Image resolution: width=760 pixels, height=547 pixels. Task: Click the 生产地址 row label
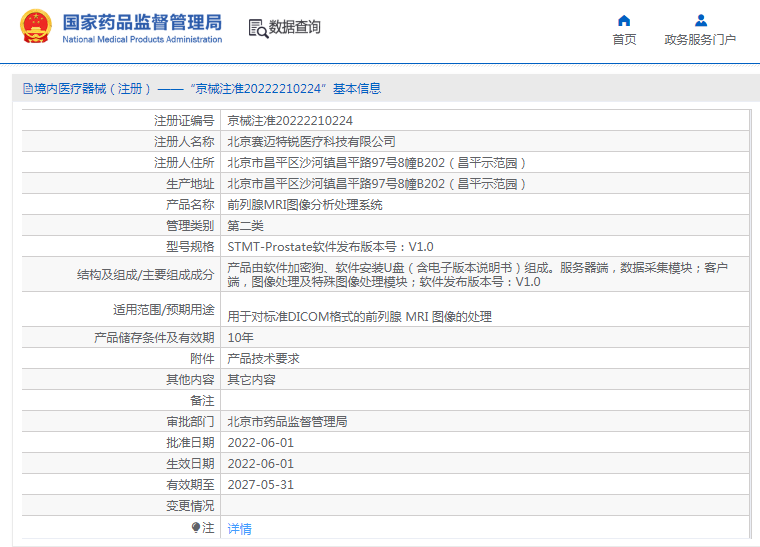[x=190, y=184]
